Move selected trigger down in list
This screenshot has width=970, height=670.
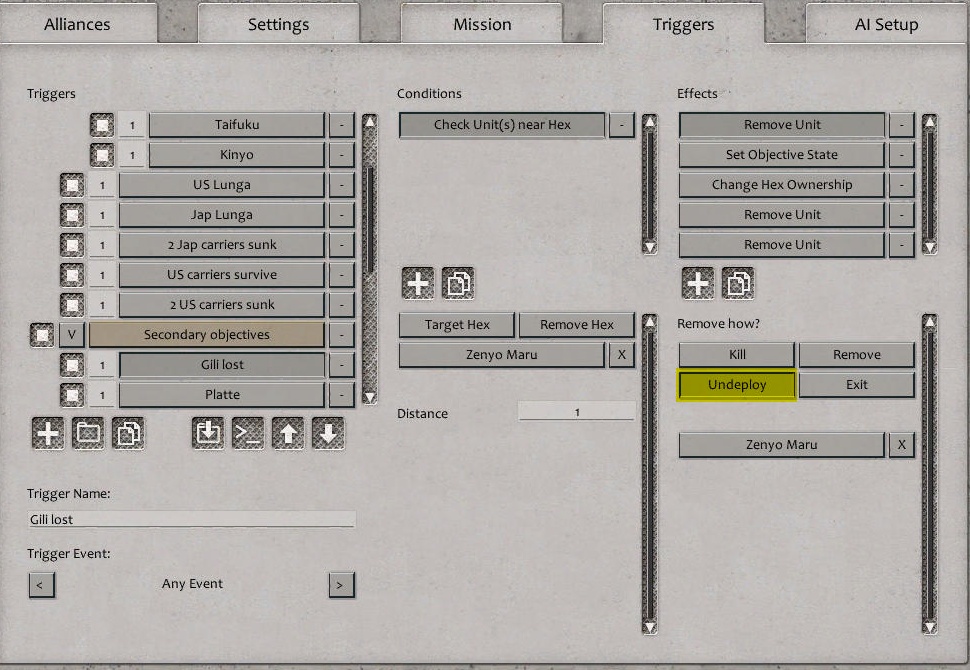pyautogui.click(x=328, y=433)
